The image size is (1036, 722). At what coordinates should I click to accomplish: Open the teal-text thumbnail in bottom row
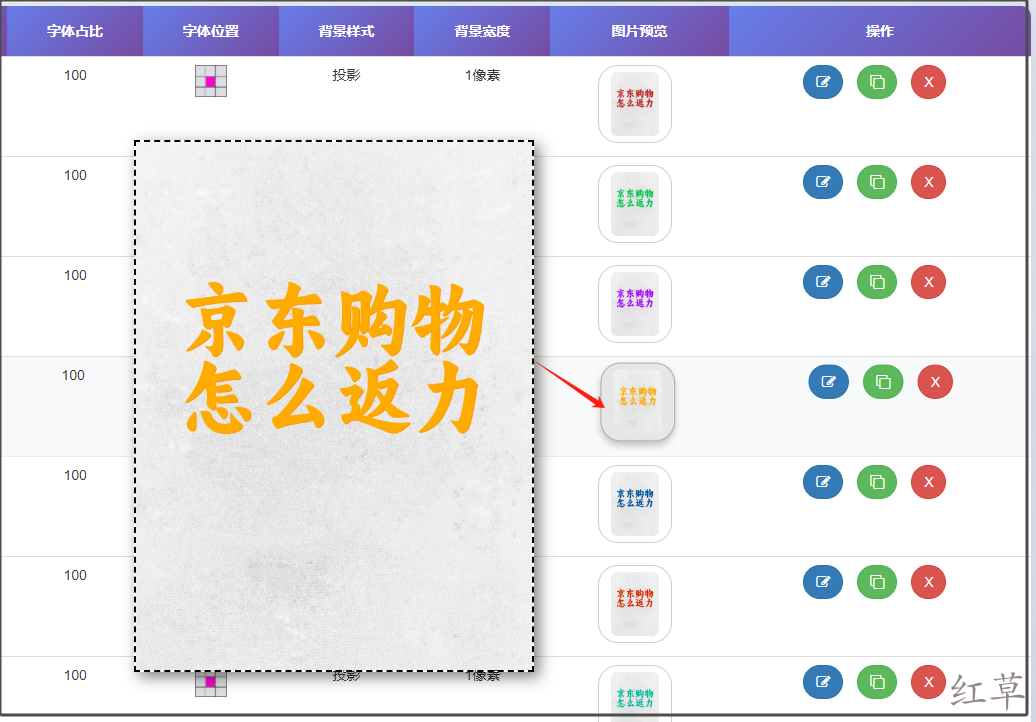coord(635,694)
